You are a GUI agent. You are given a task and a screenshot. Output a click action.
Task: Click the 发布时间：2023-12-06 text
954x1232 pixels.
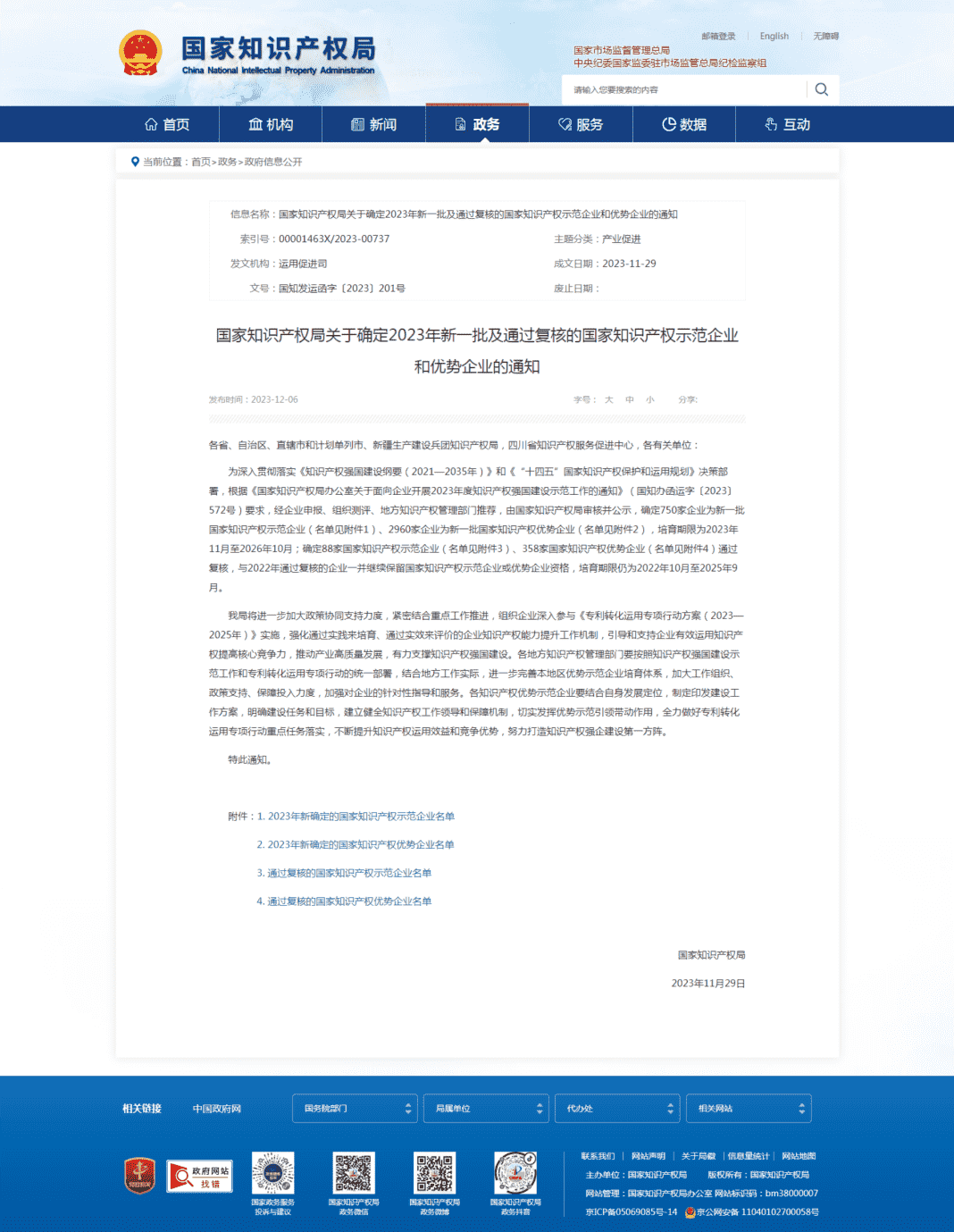pos(254,399)
